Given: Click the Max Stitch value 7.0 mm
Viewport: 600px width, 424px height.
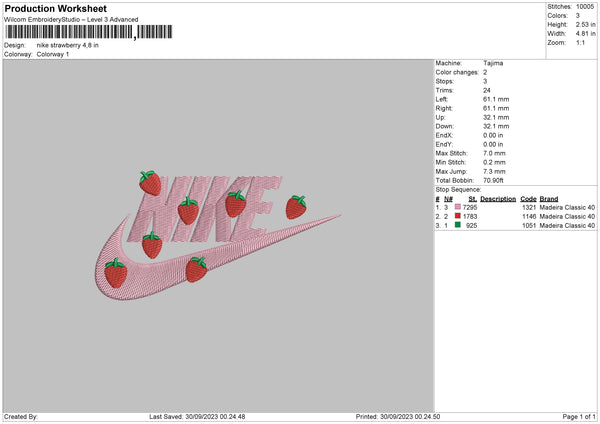Looking at the screenshot, I should (x=494, y=153).
